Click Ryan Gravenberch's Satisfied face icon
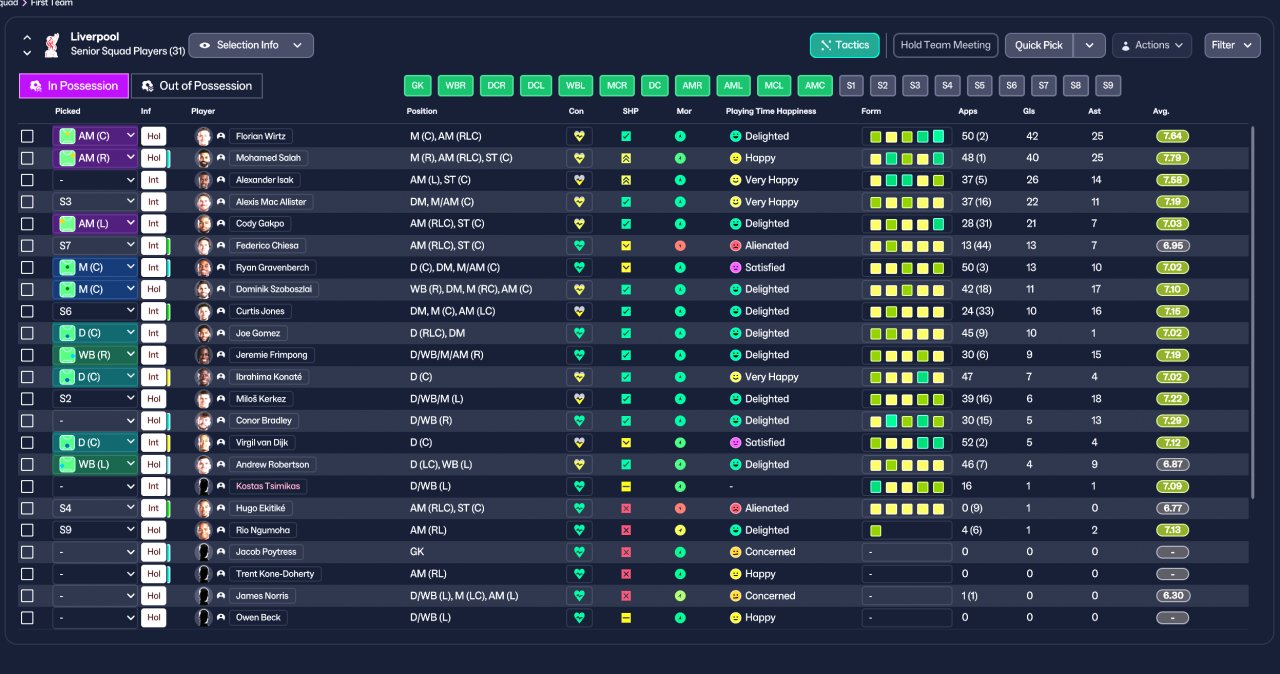Viewport: 1280px width, 674px height. [x=735, y=267]
